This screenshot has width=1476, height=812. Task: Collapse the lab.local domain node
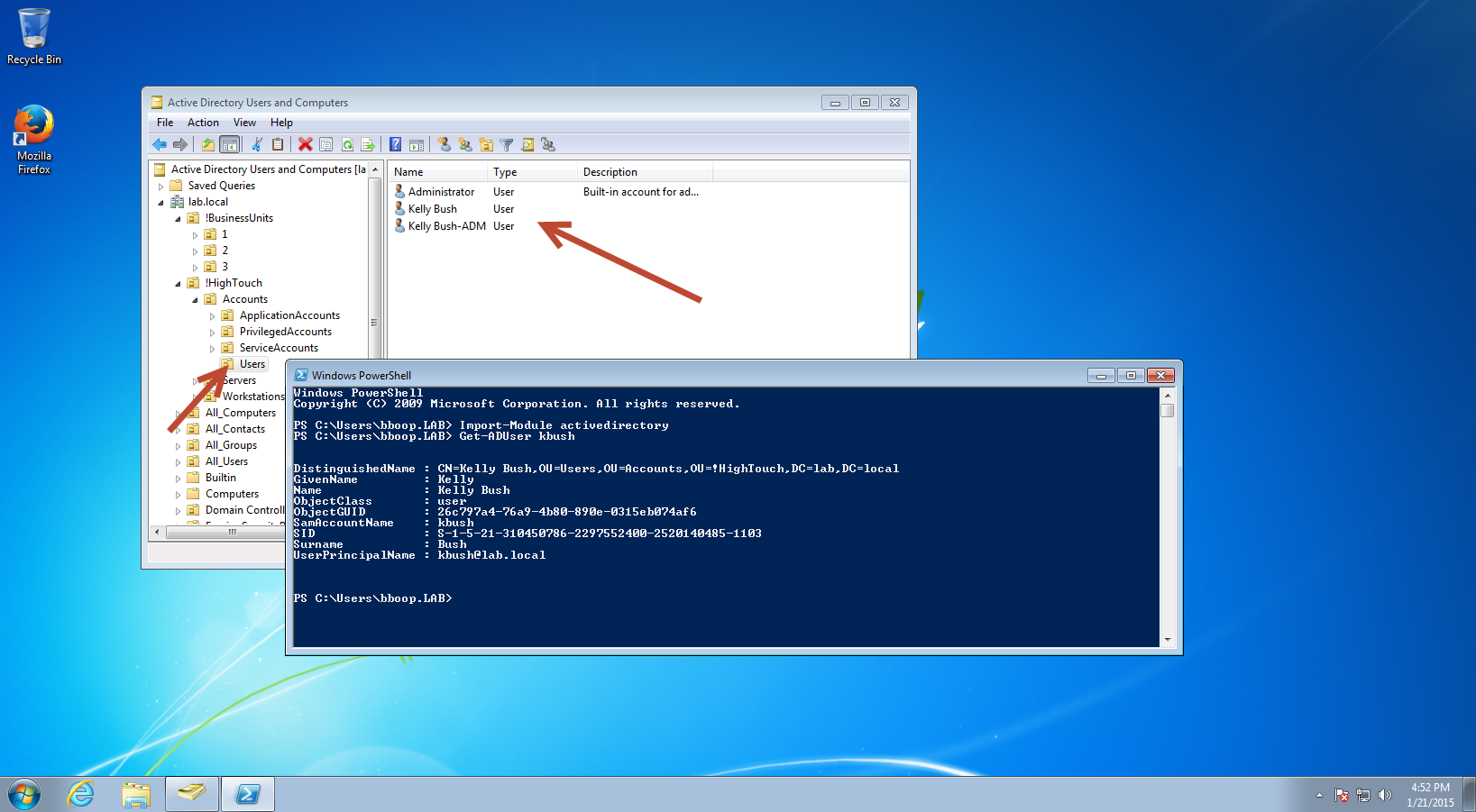point(161,203)
